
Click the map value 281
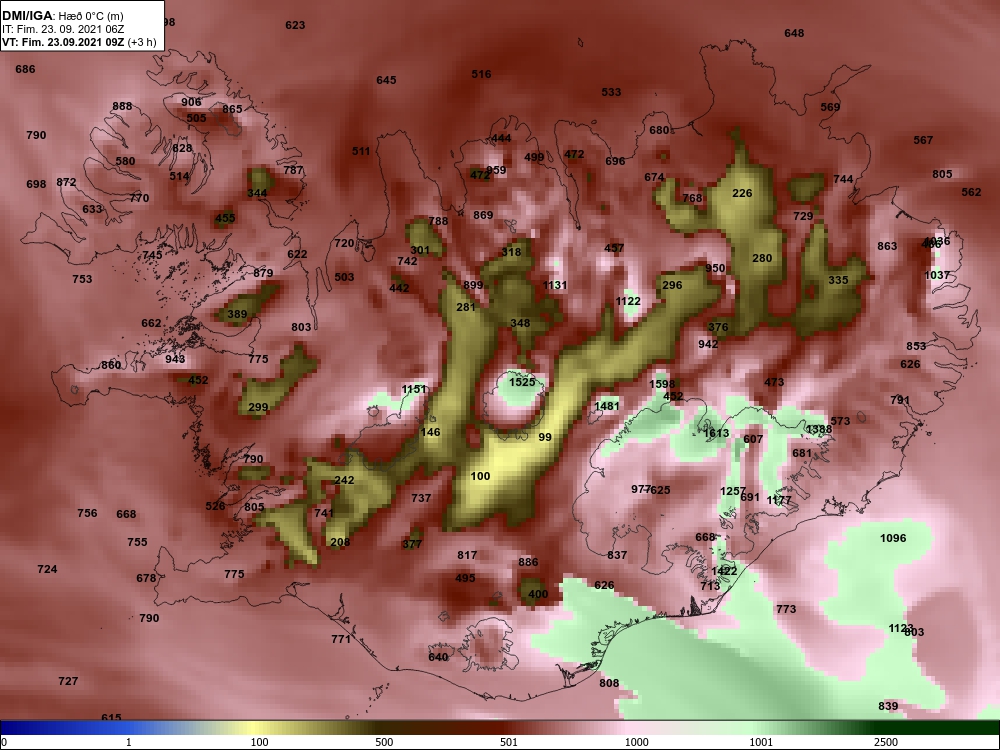466,307
